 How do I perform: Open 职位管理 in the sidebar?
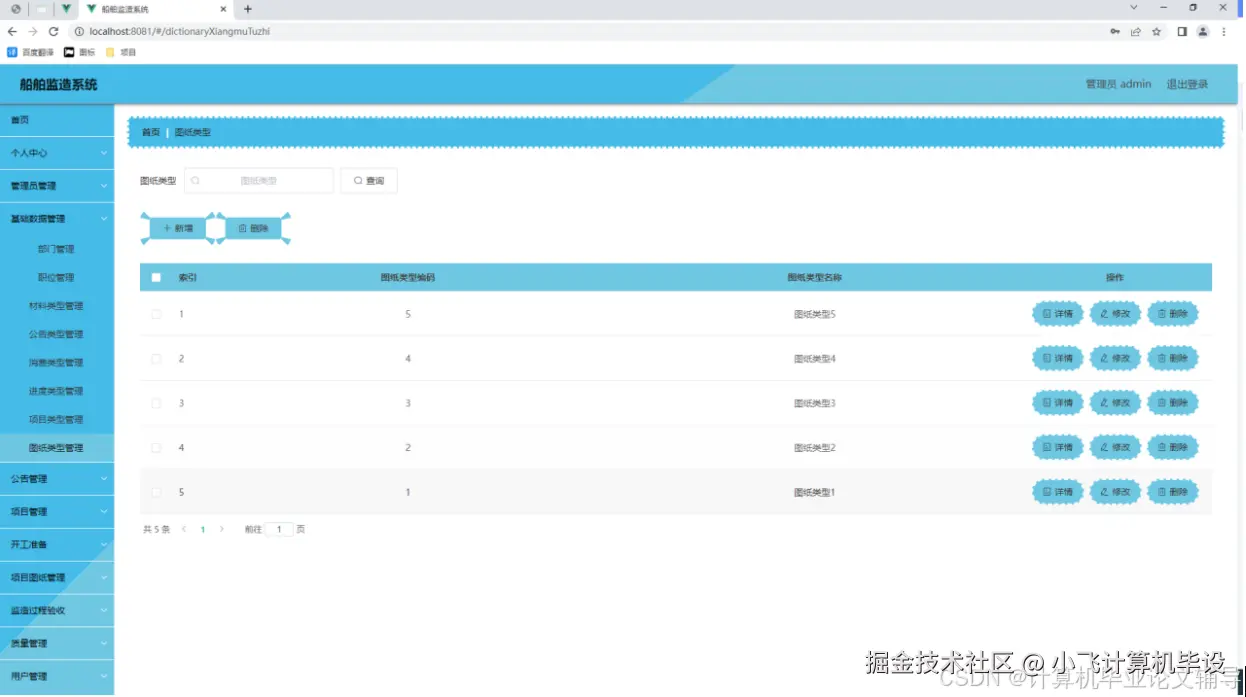57,278
